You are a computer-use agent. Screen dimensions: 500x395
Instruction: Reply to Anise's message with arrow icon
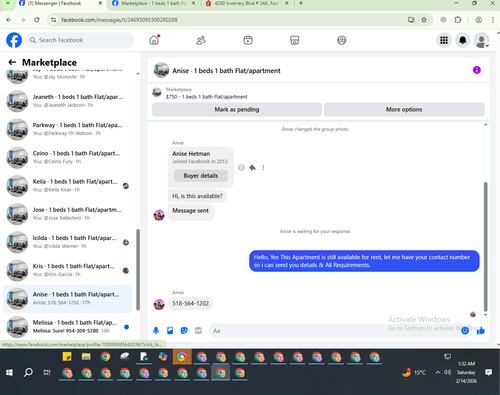point(252,167)
